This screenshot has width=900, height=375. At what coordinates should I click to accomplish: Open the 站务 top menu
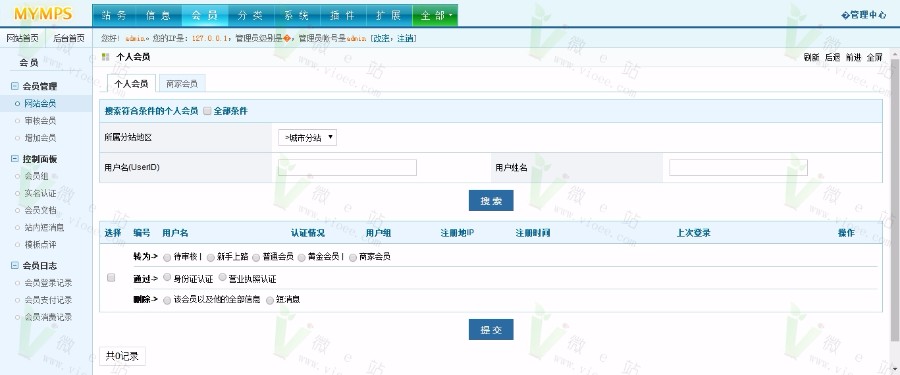pyautogui.click(x=114, y=16)
